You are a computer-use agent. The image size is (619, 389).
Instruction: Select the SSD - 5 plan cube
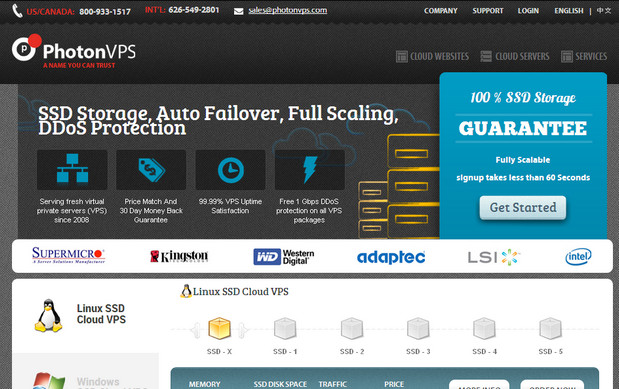pos(550,329)
